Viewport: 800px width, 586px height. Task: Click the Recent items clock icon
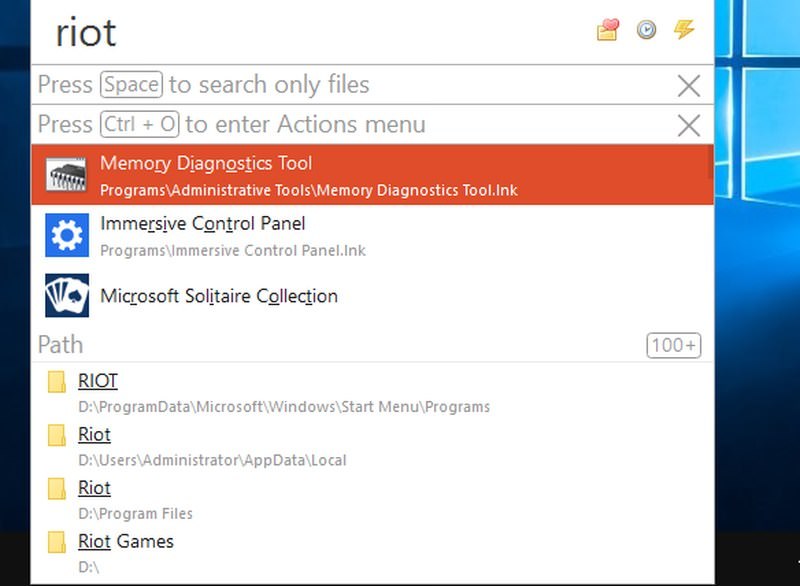tap(646, 30)
